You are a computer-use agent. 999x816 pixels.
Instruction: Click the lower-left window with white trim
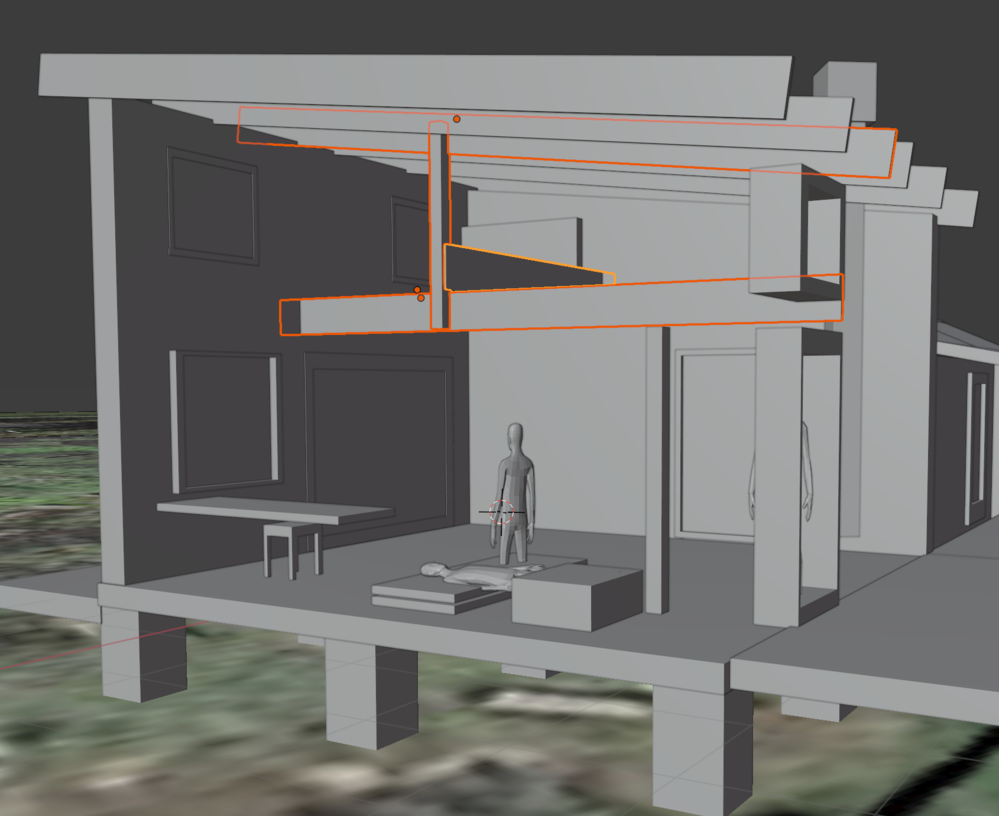(224, 420)
